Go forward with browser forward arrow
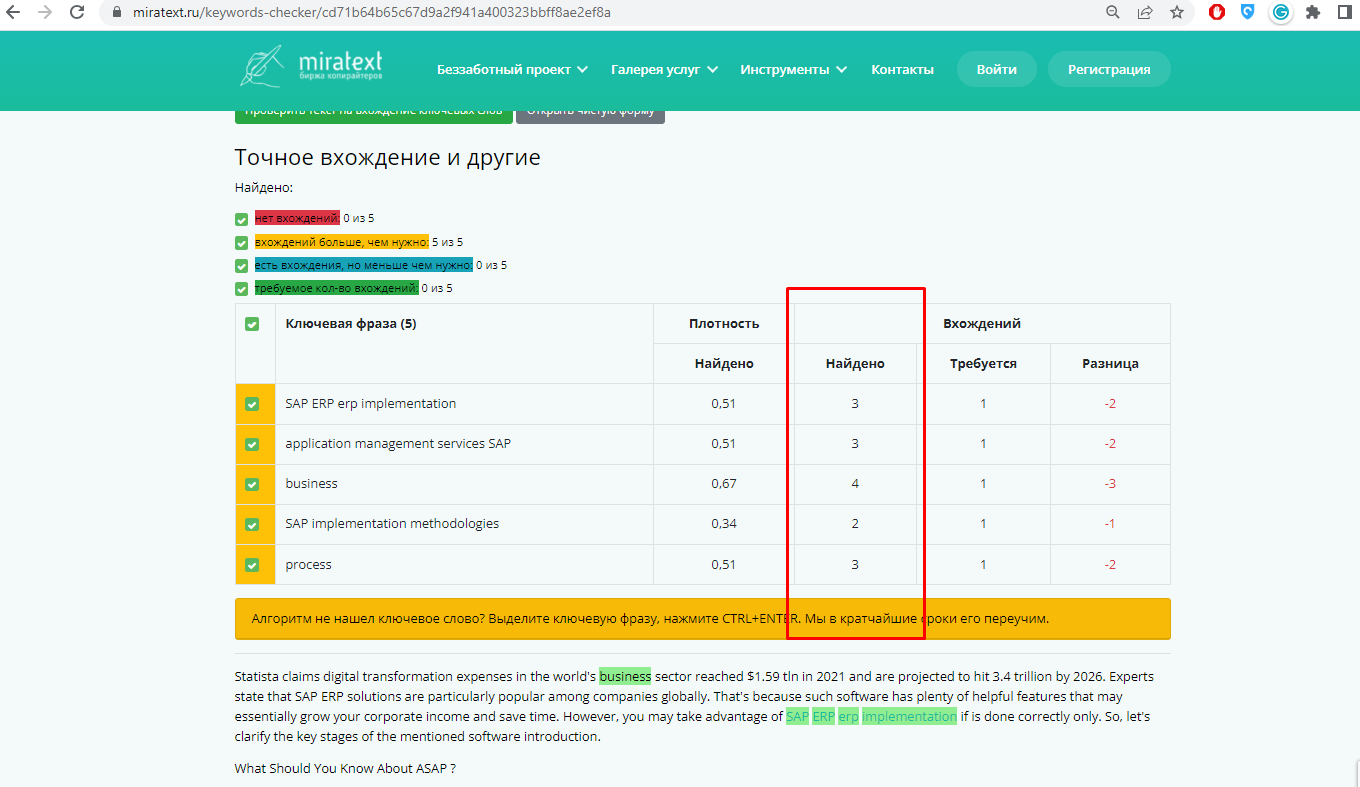 45,13
